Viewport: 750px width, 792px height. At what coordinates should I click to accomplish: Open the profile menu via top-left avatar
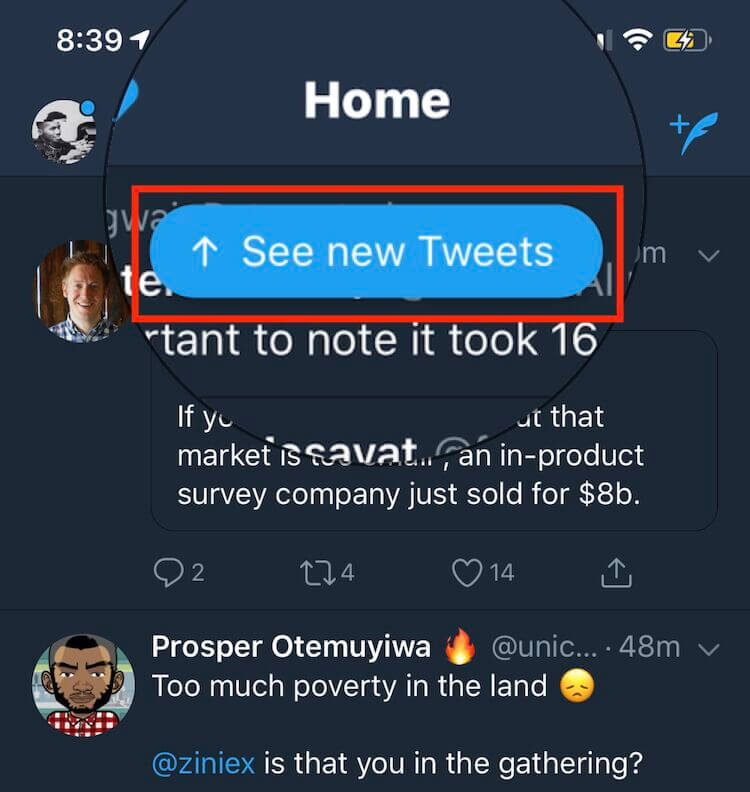pyautogui.click(x=64, y=132)
